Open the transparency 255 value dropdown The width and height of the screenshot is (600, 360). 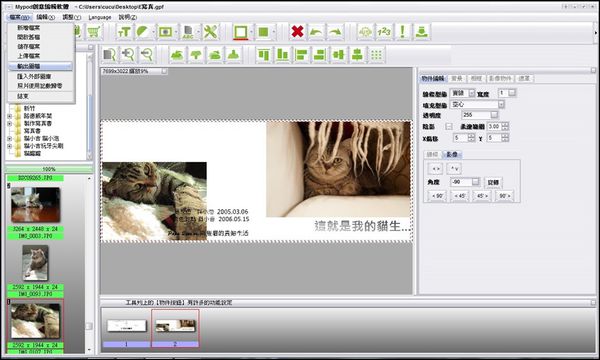[494, 115]
